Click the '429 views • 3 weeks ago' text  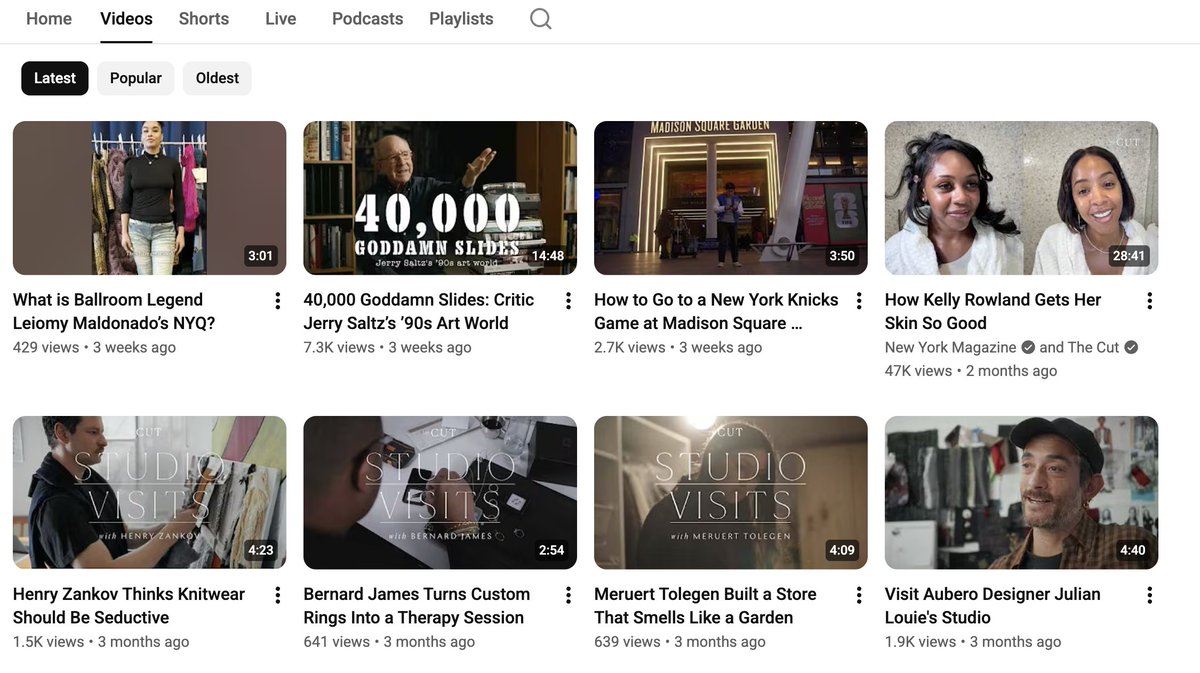coord(94,348)
